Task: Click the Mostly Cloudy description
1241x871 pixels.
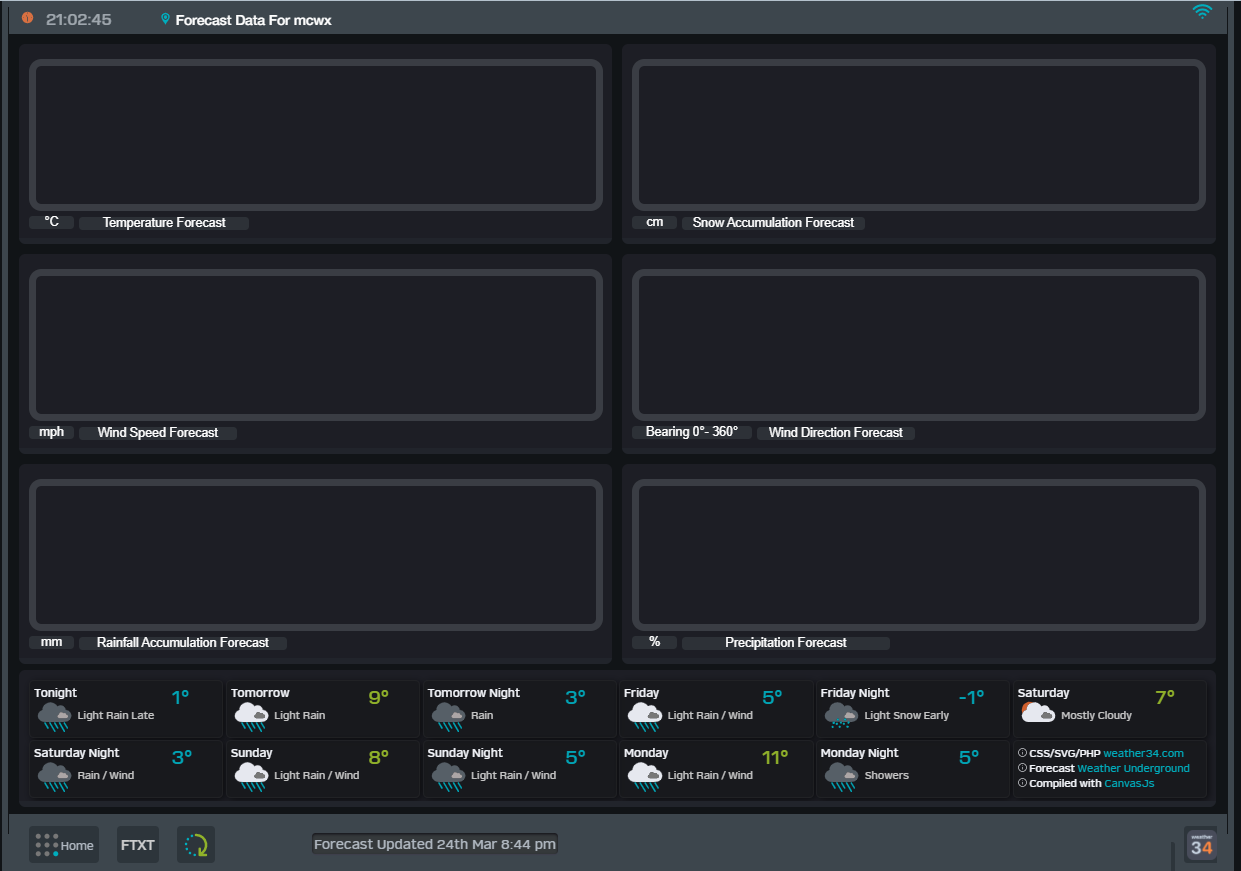Action: (1097, 716)
